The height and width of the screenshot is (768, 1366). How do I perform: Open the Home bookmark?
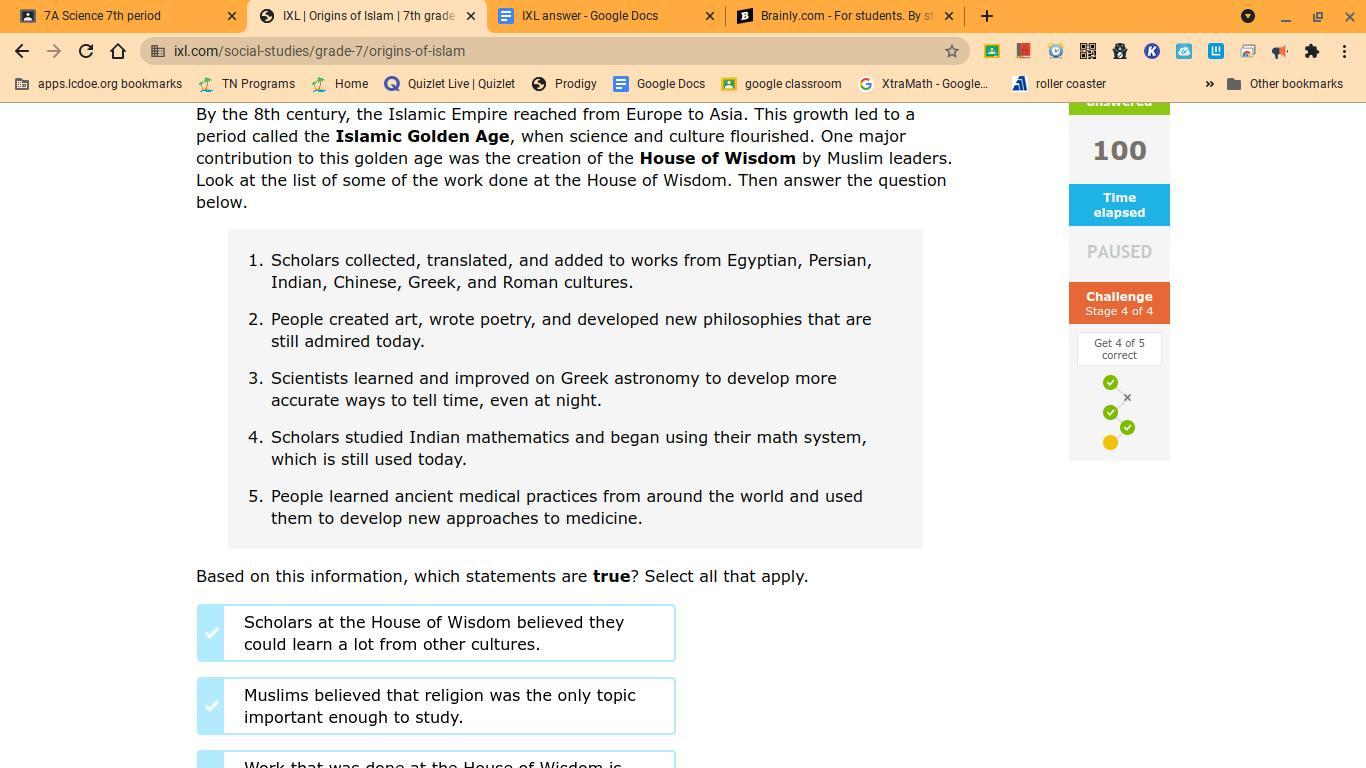tap(340, 84)
